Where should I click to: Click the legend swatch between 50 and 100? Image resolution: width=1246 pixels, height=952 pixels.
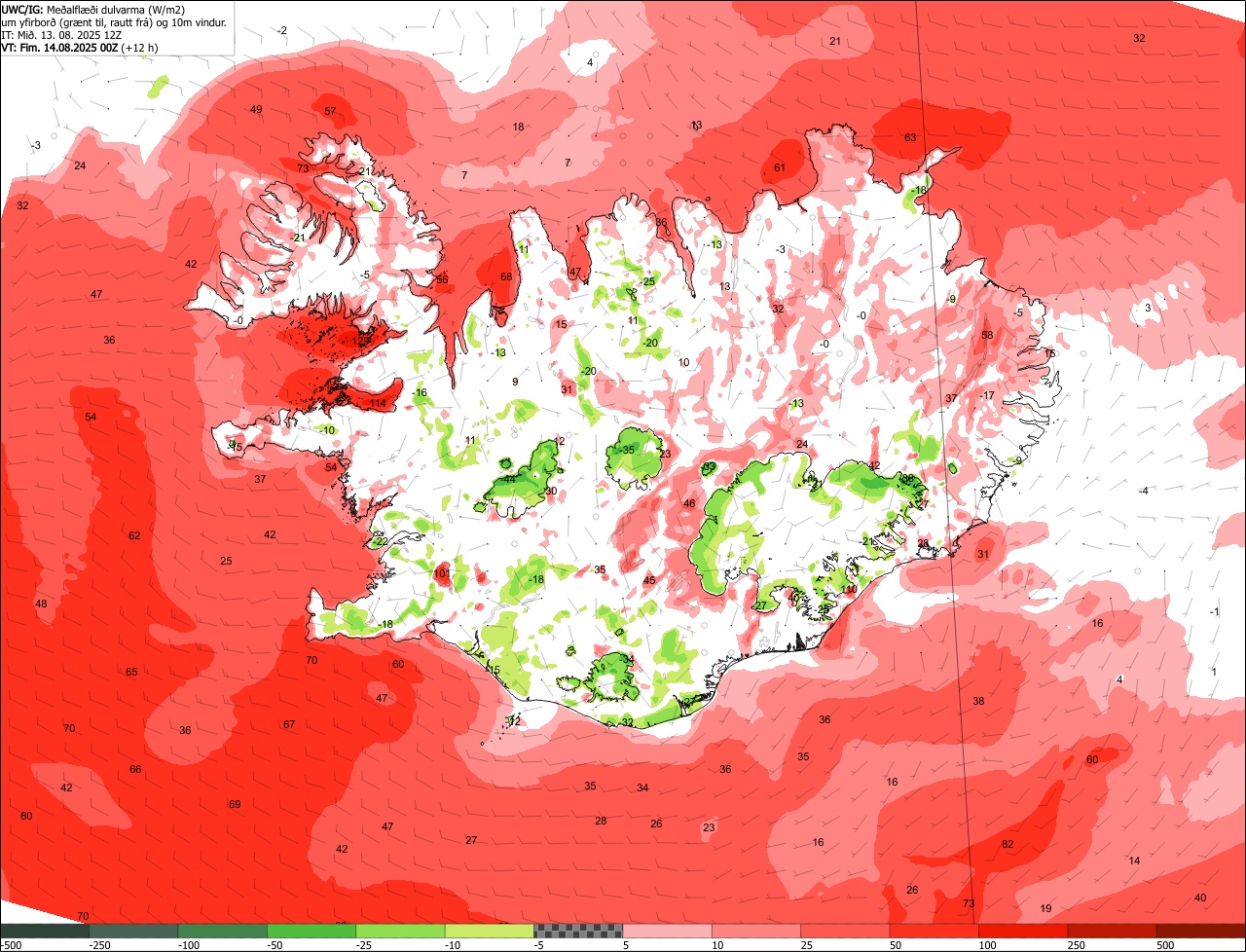934,931
